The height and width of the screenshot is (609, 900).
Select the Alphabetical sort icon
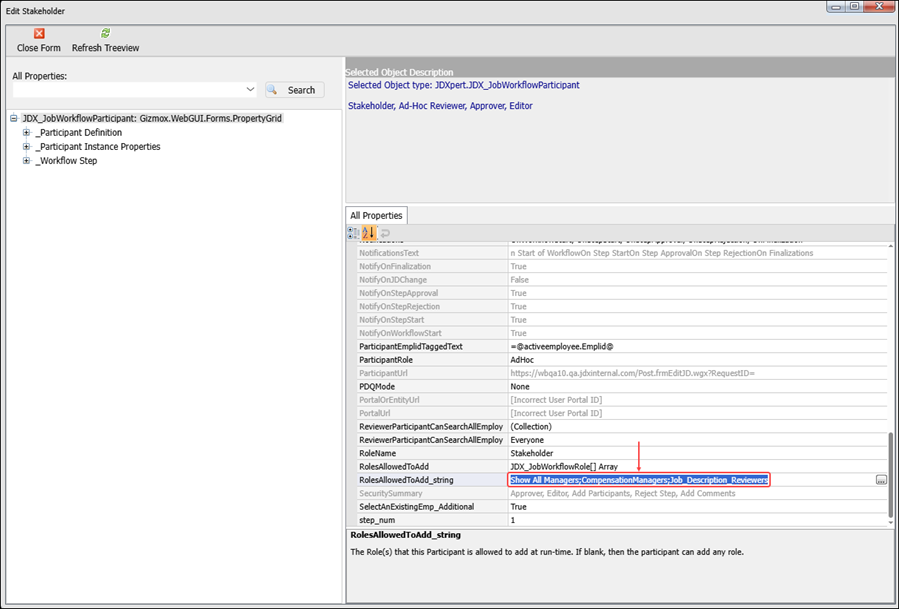[368, 233]
